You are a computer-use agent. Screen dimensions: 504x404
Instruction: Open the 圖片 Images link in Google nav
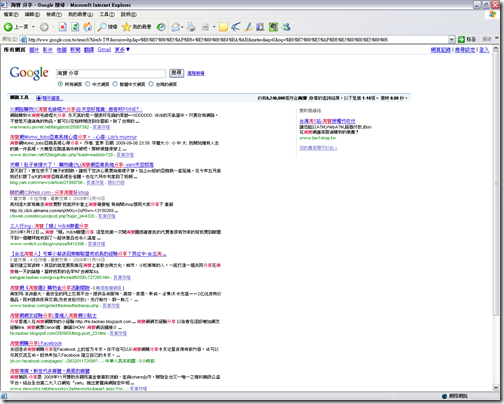(34, 50)
